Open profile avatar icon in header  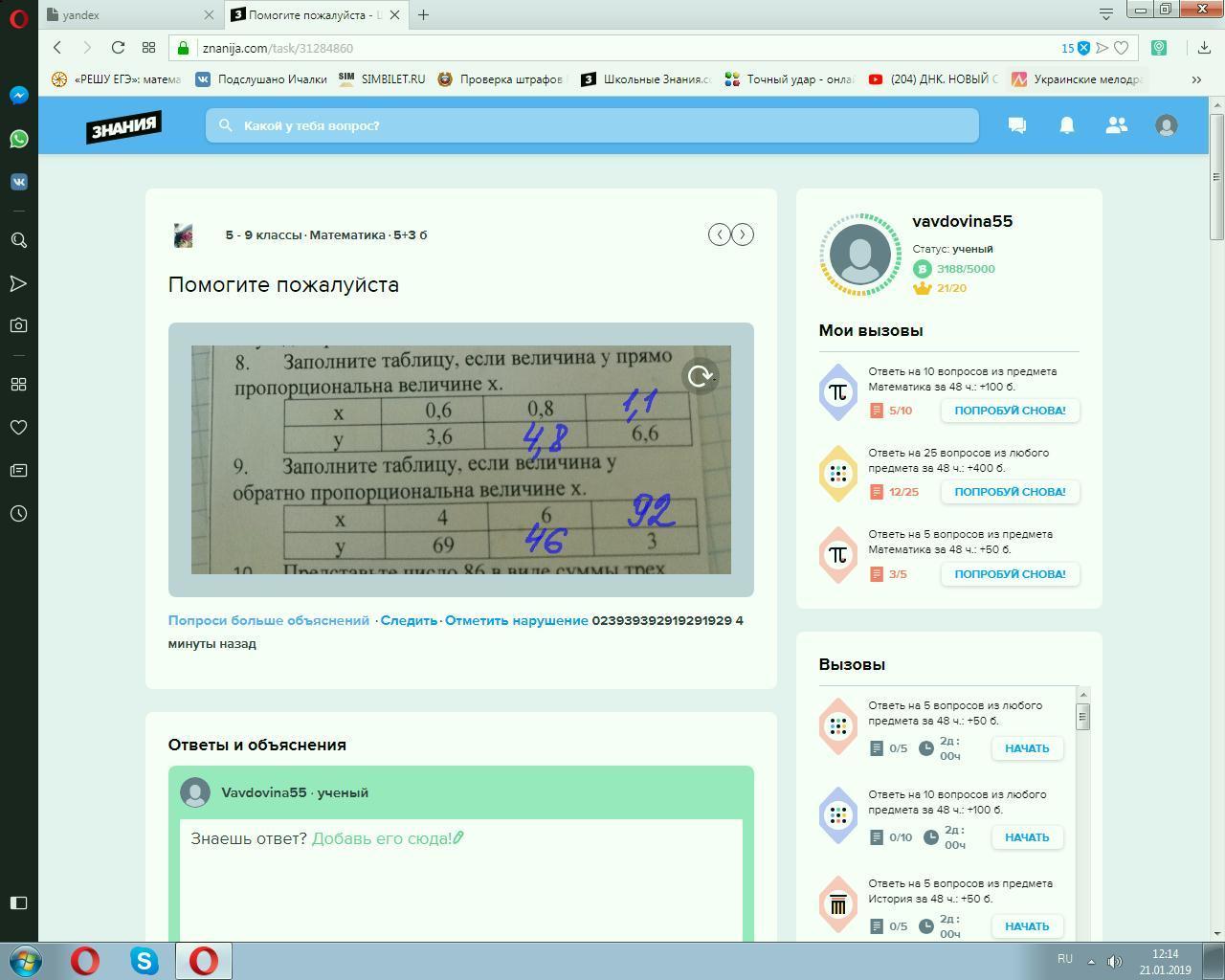1166,125
